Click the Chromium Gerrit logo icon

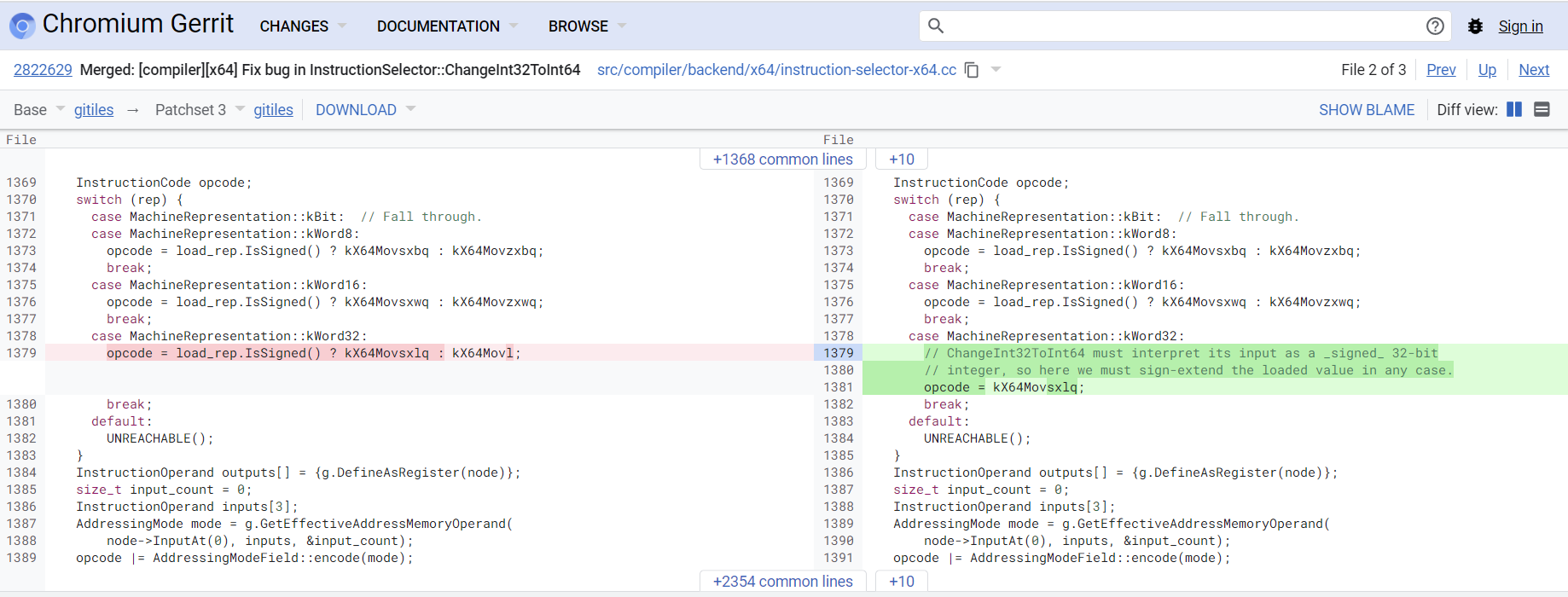[x=22, y=26]
